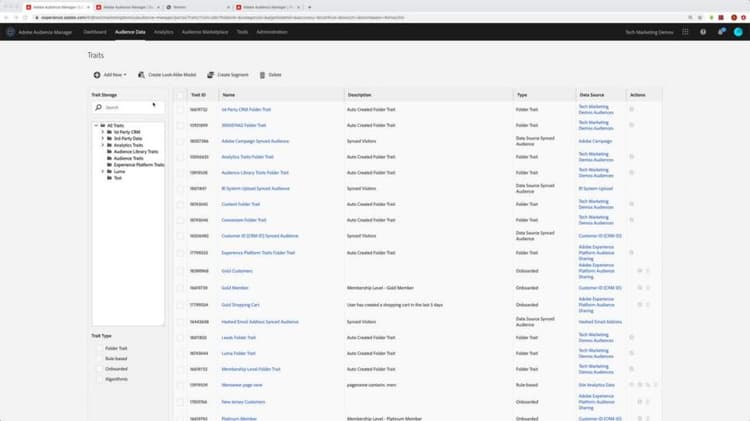Click first action icon in Gold Member row
This screenshot has height=421, width=750.
tap(640, 288)
